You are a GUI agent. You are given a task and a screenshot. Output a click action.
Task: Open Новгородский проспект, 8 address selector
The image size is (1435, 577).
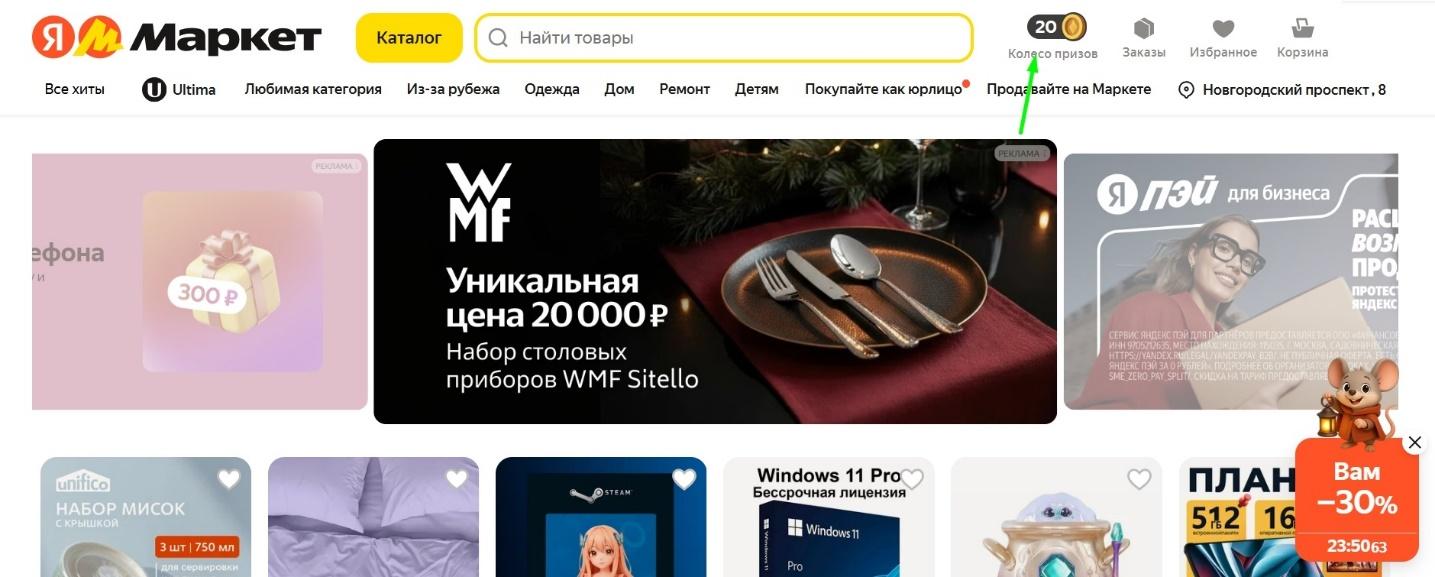pyautogui.click(x=1282, y=90)
